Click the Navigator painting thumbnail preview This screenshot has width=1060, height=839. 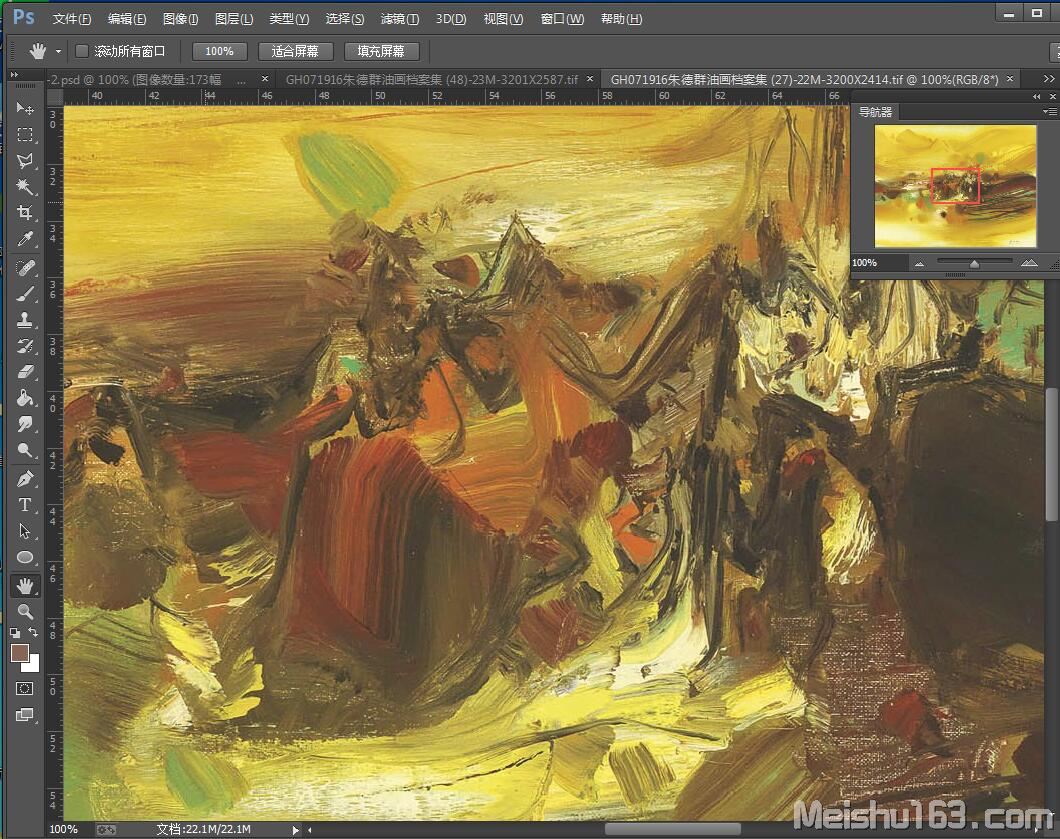955,186
